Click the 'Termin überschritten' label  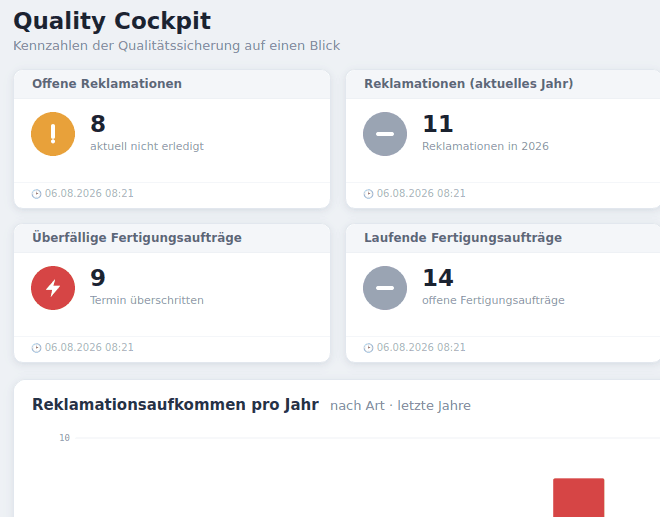click(147, 300)
